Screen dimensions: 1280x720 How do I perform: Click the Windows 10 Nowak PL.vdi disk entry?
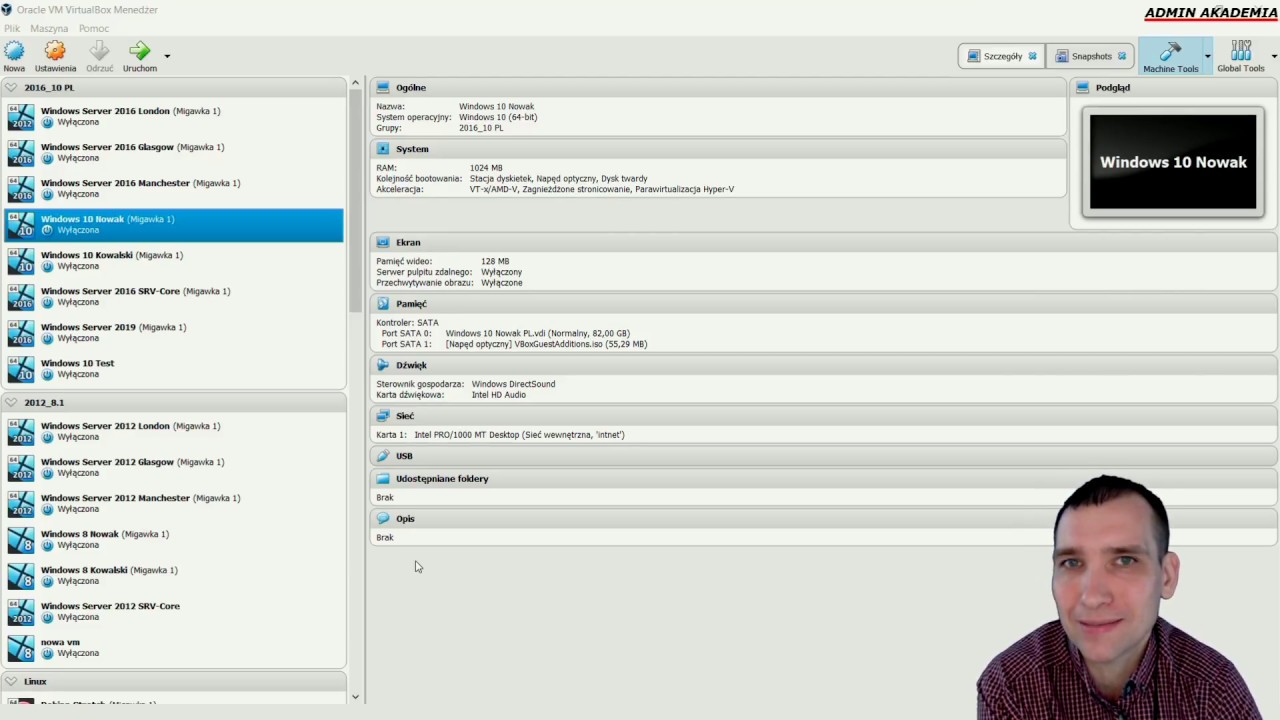coord(538,333)
